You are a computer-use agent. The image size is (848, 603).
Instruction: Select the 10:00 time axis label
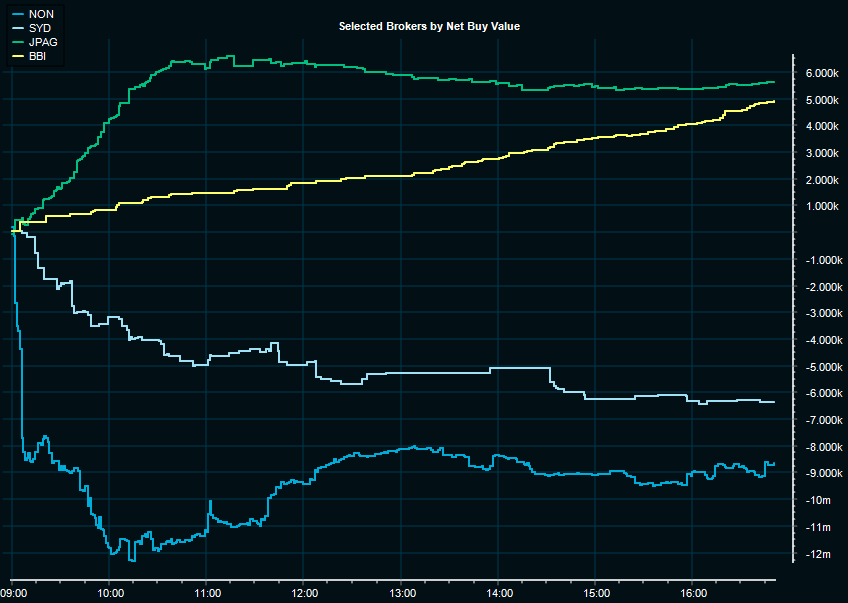click(109, 592)
